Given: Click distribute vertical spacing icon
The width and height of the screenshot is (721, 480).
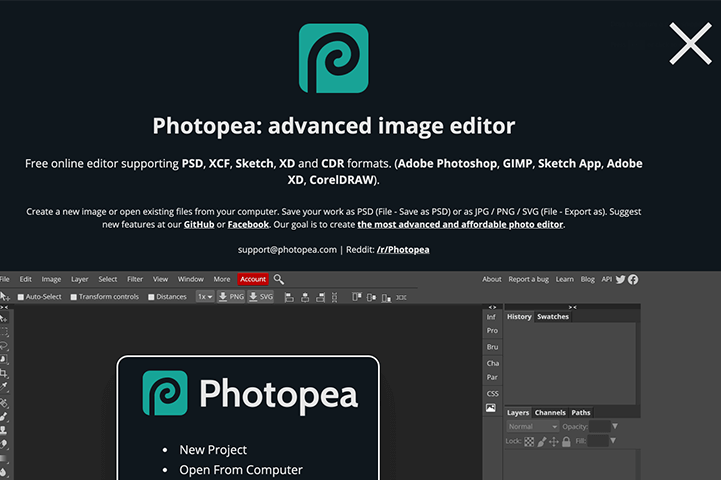Looking at the screenshot, I should click(x=334, y=297).
